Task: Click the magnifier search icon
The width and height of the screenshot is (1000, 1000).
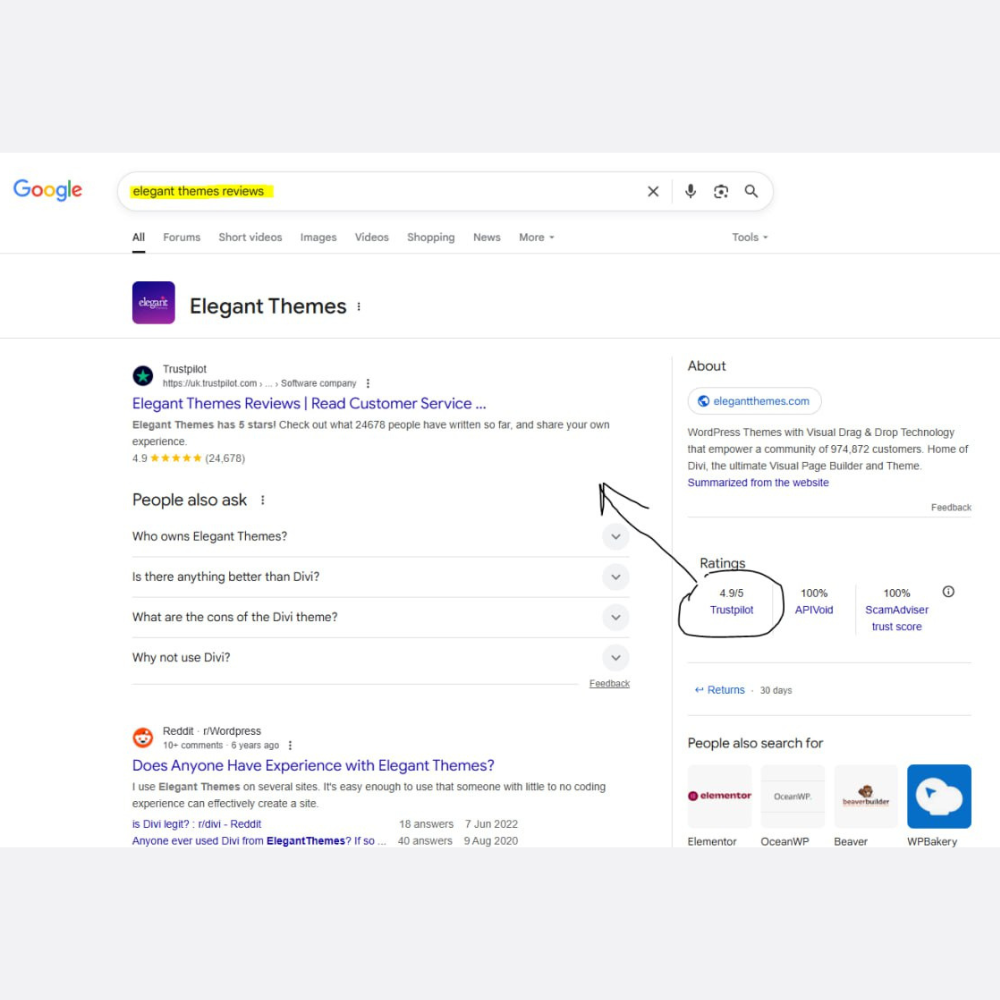Action: [x=751, y=191]
